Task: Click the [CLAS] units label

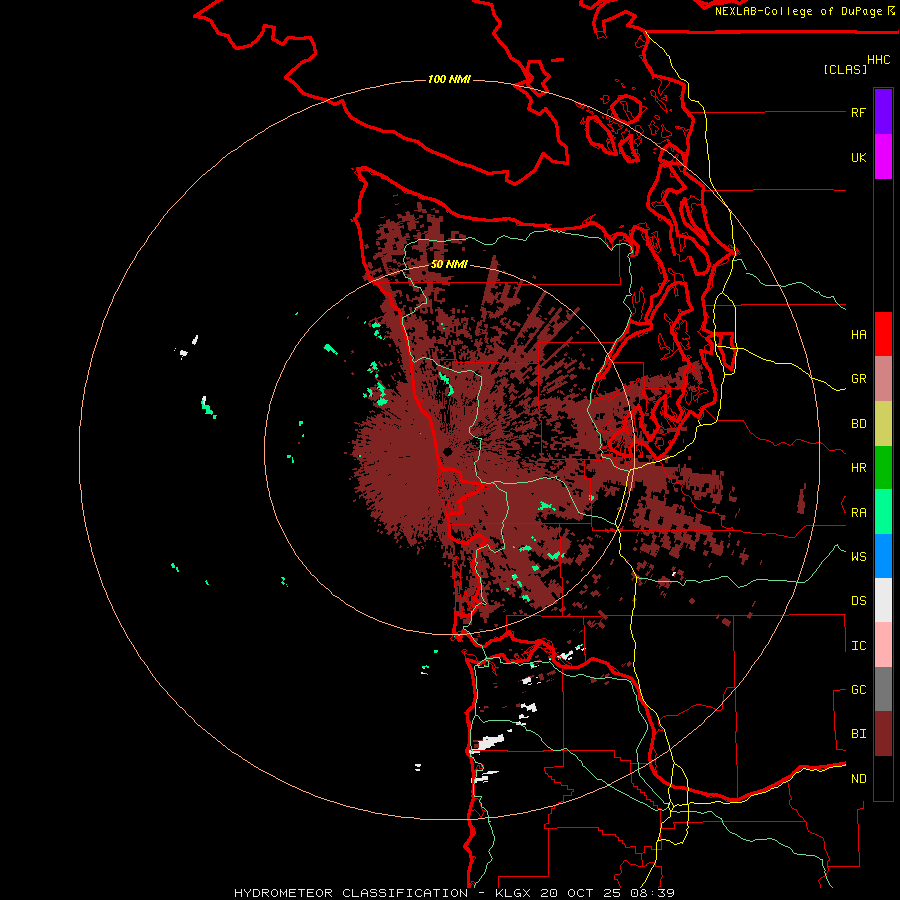Action: [845, 69]
